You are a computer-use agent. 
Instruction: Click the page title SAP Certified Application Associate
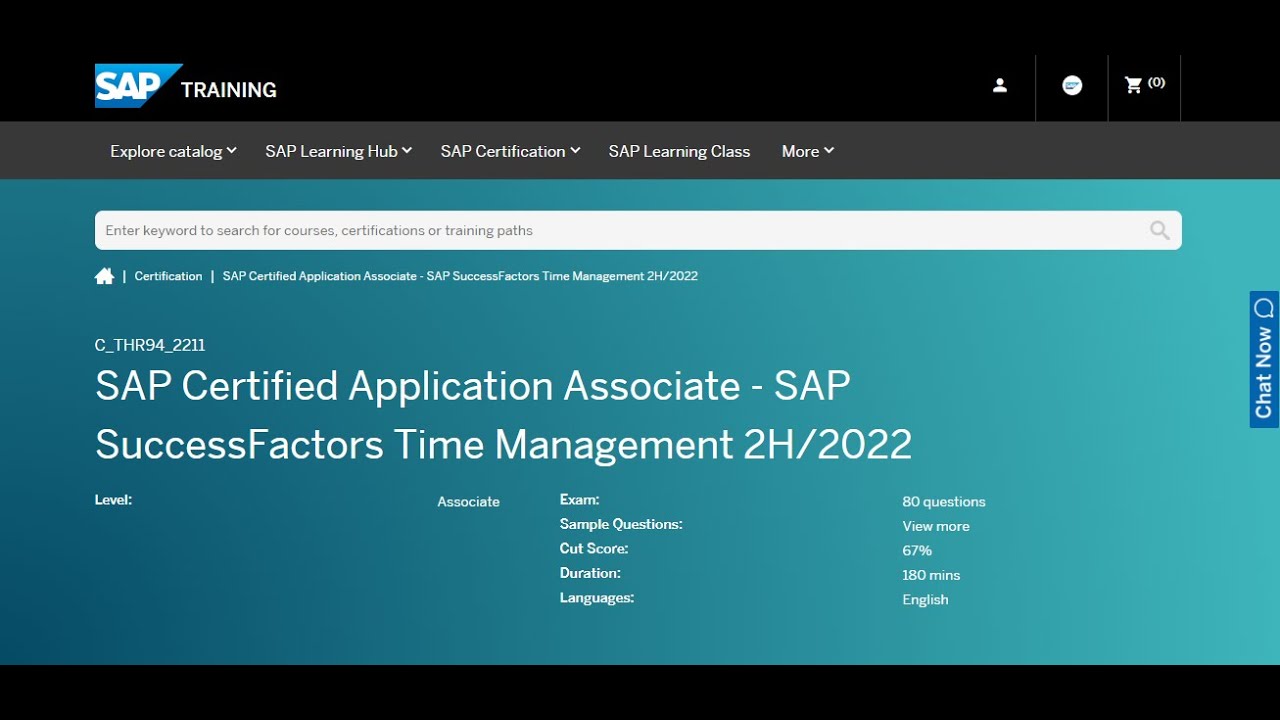pos(503,415)
